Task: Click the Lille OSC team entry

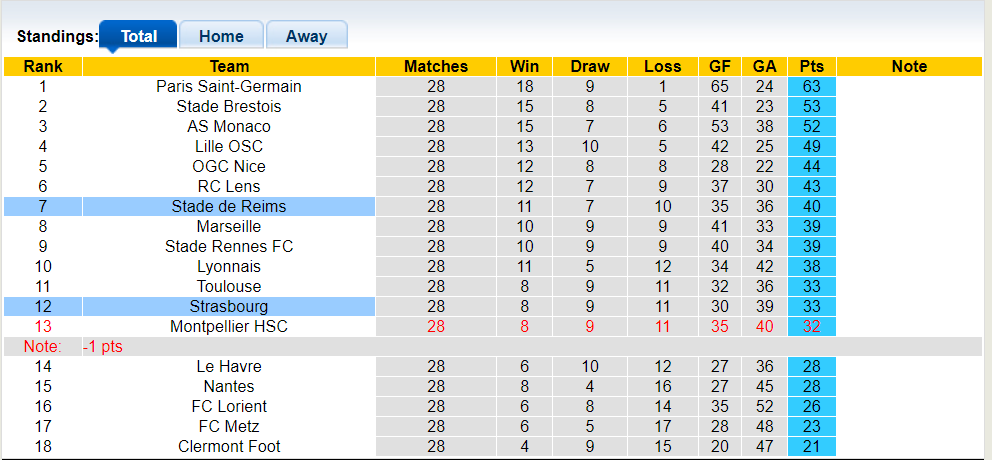Action: [x=229, y=147]
